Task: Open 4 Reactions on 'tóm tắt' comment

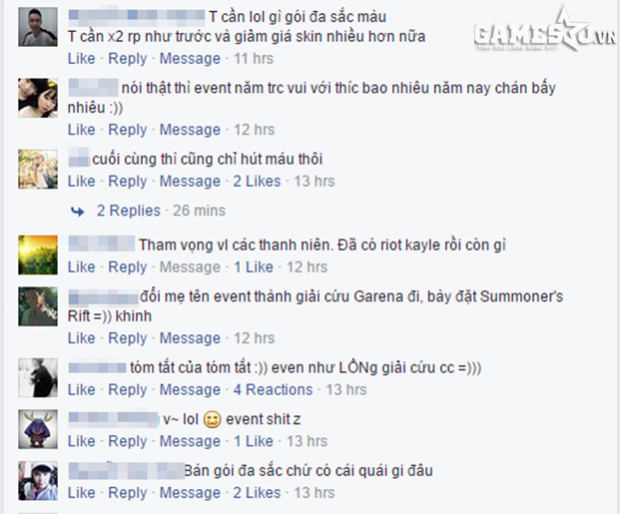Action: (x=273, y=389)
